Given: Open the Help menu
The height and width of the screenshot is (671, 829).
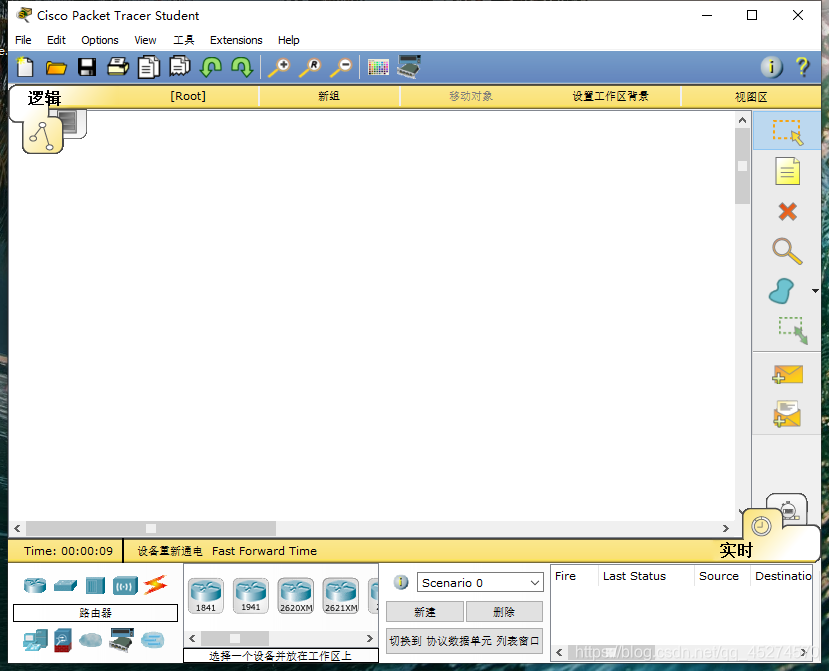Looking at the screenshot, I should click(x=289, y=40).
